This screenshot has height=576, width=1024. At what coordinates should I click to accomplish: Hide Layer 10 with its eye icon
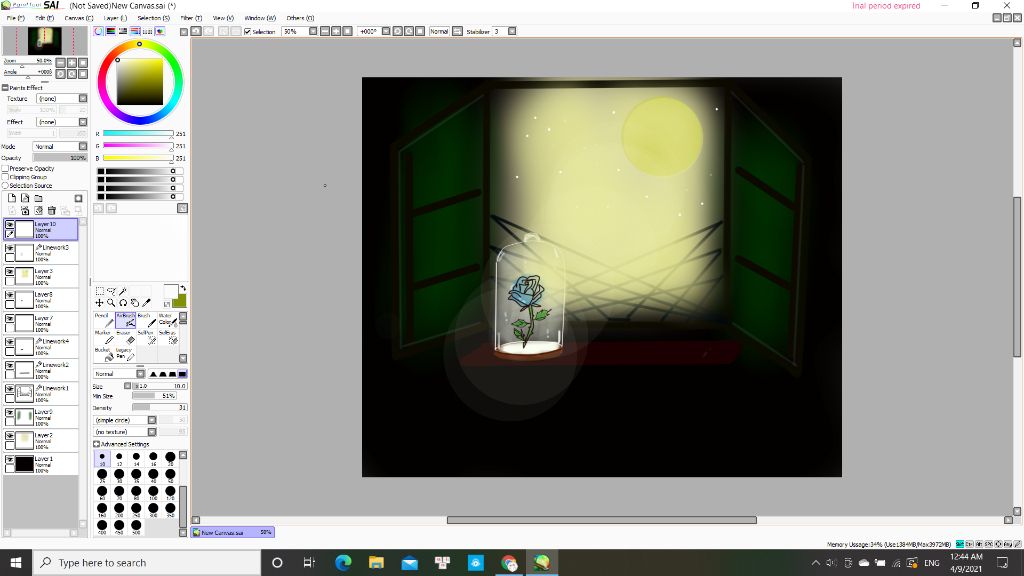click(x=10, y=225)
